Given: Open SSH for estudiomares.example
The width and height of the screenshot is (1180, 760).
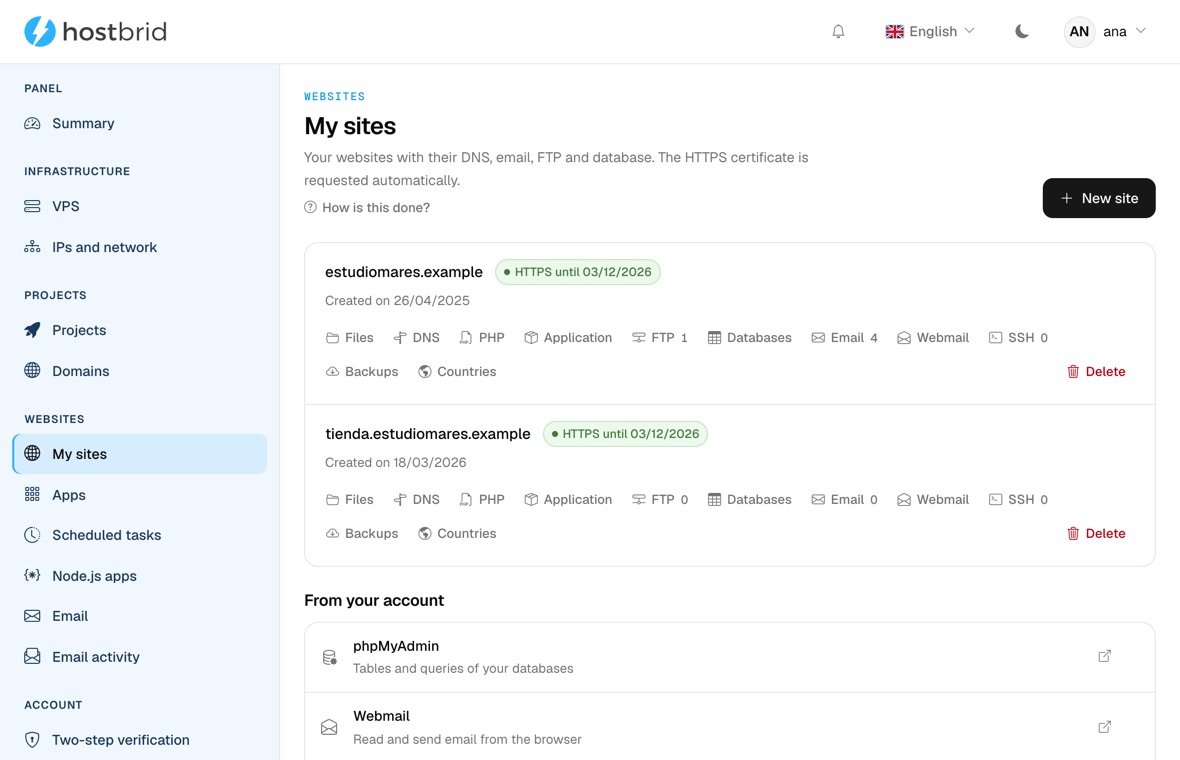Looking at the screenshot, I should point(1018,338).
